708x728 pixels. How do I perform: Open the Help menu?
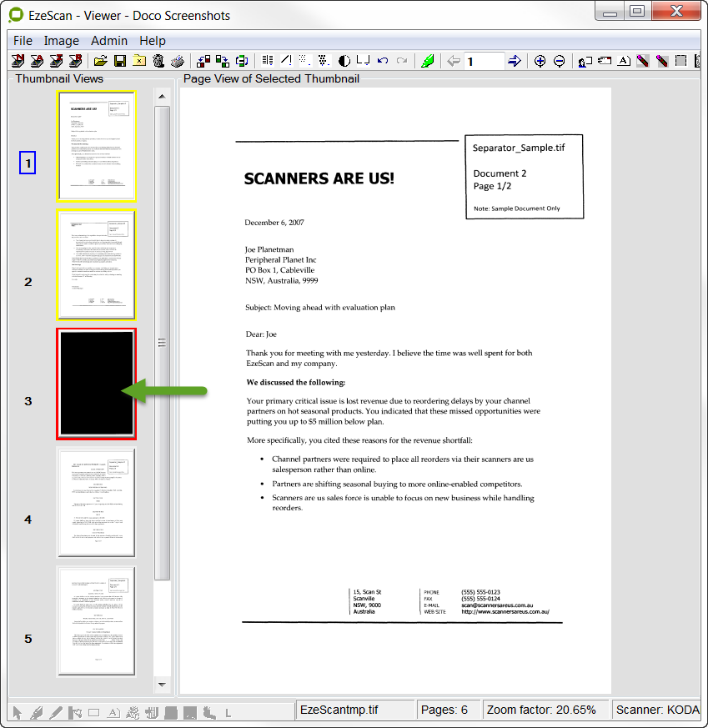click(152, 41)
